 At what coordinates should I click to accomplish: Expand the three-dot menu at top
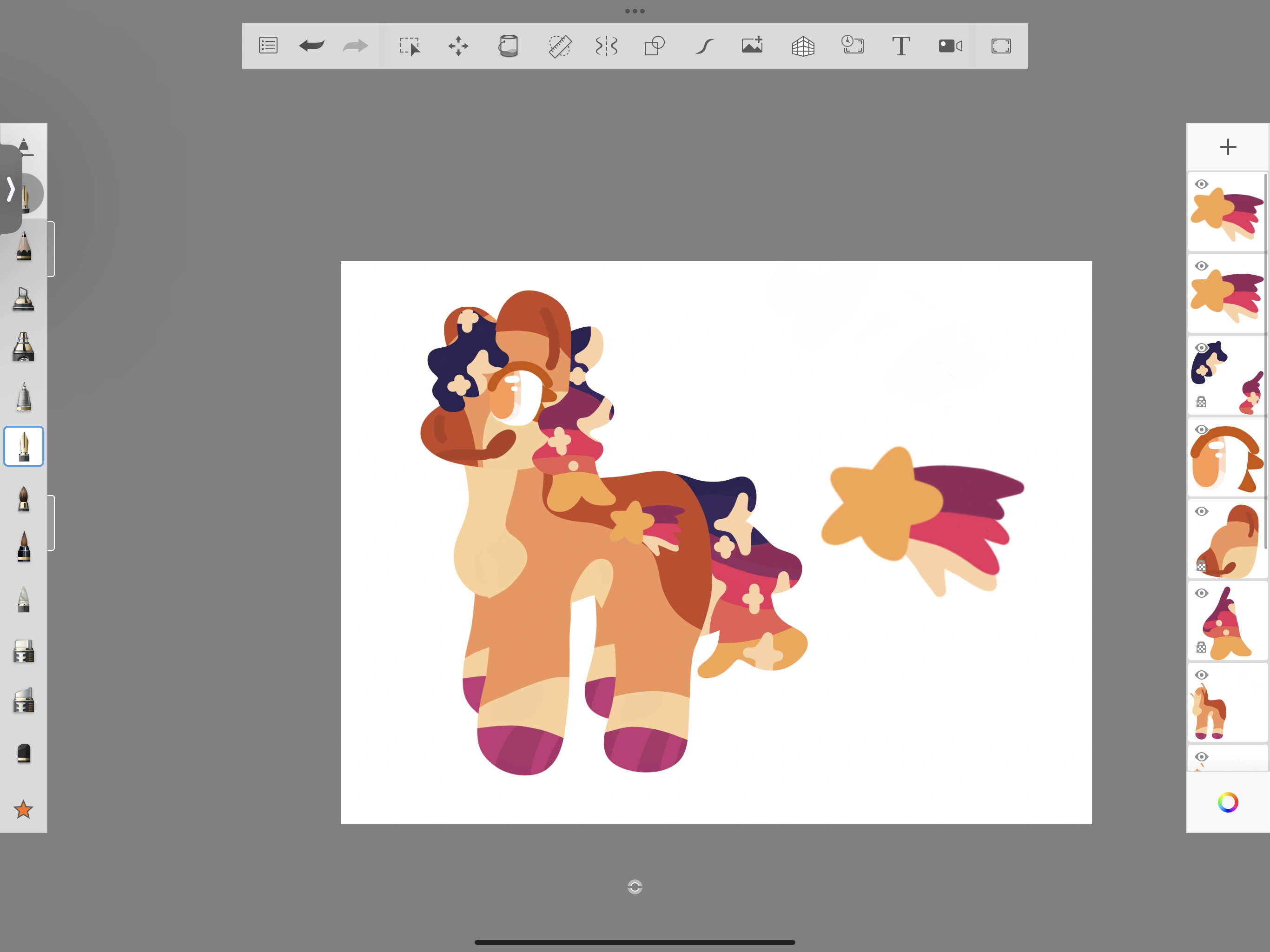click(x=635, y=11)
